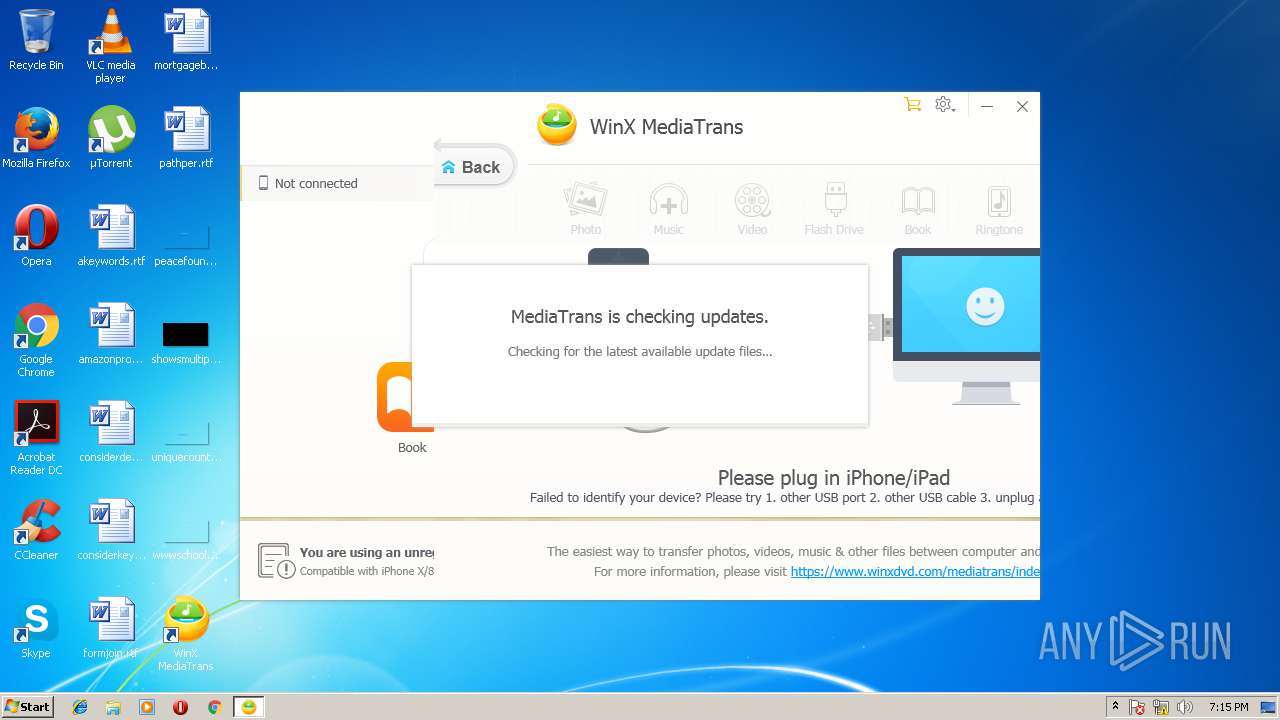Open Action Center flag tray icon
1280x720 pixels.
[1138, 707]
